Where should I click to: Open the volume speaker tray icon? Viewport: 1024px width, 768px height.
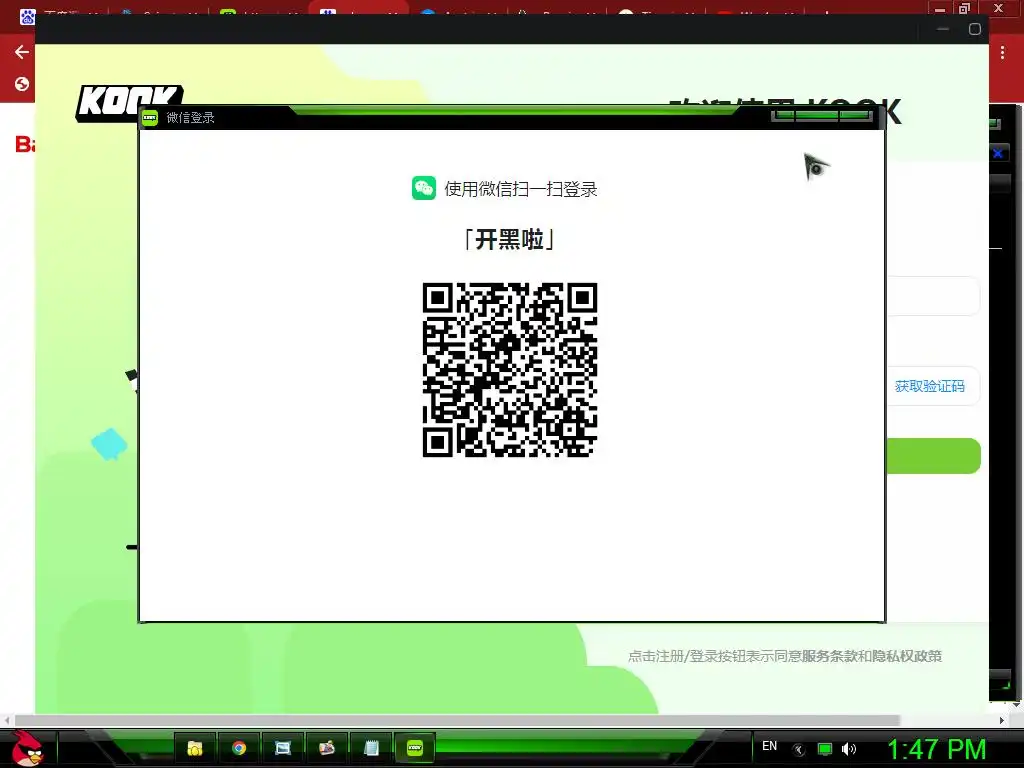tap(849, 749)
